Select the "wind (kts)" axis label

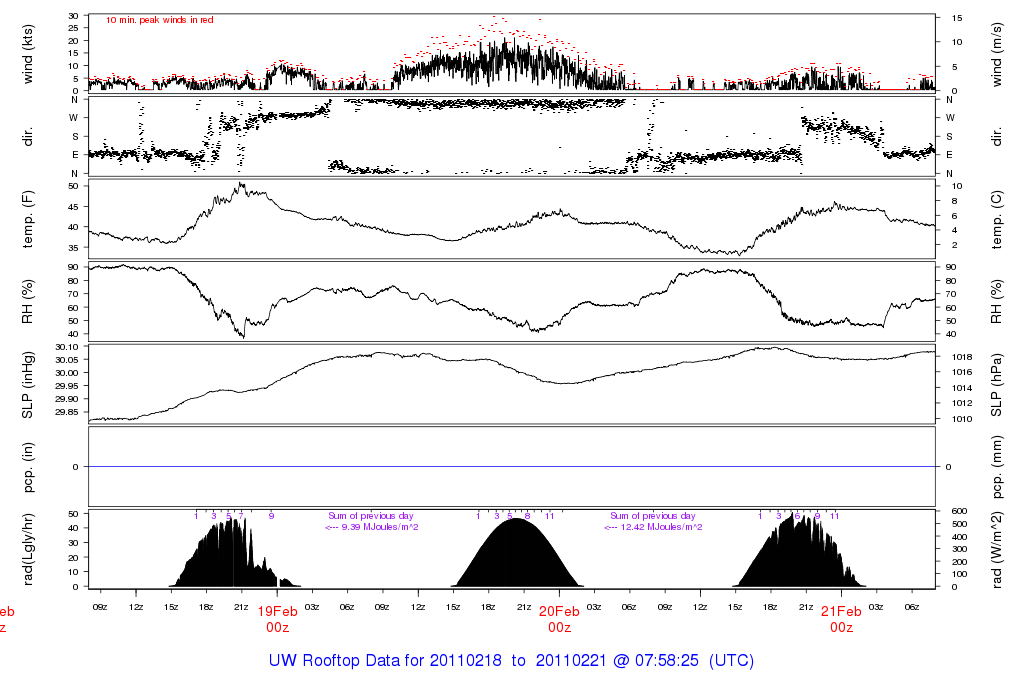coord(27,54)
